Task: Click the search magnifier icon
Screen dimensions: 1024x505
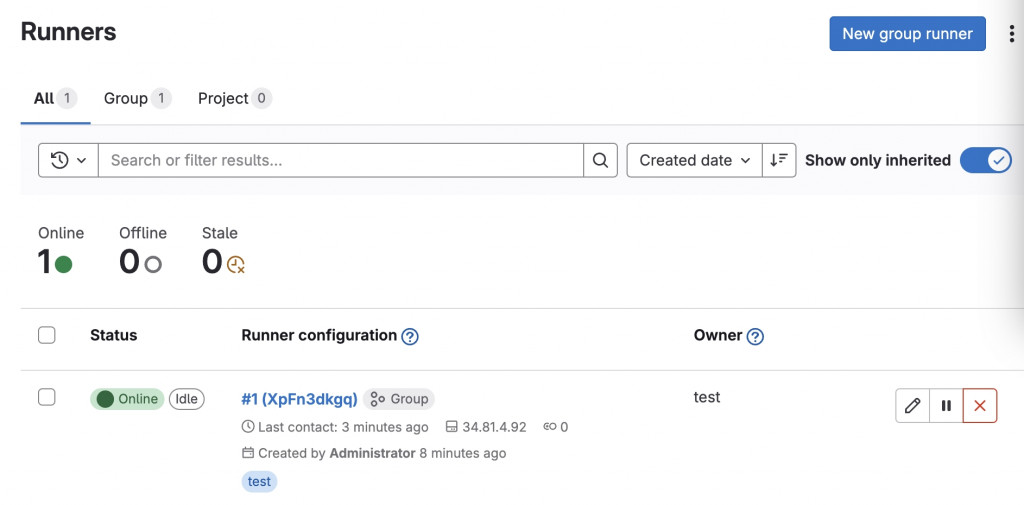Action: tap(600, 160)
